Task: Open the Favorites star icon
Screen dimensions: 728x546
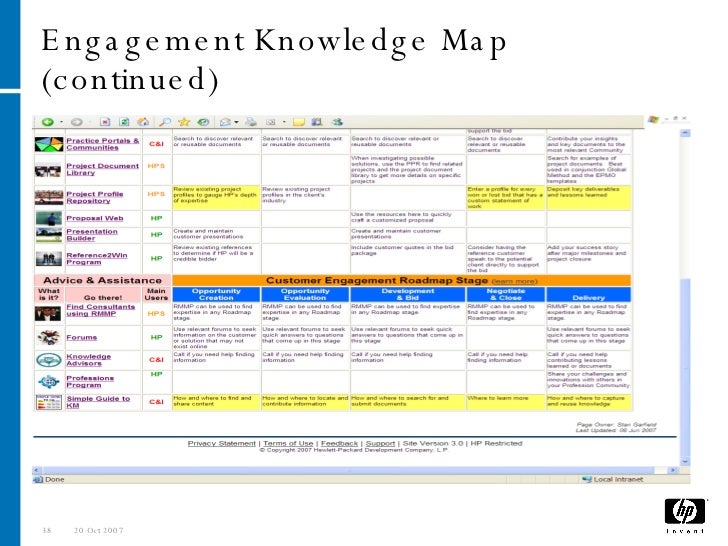Action: click(x=184, y=122)
